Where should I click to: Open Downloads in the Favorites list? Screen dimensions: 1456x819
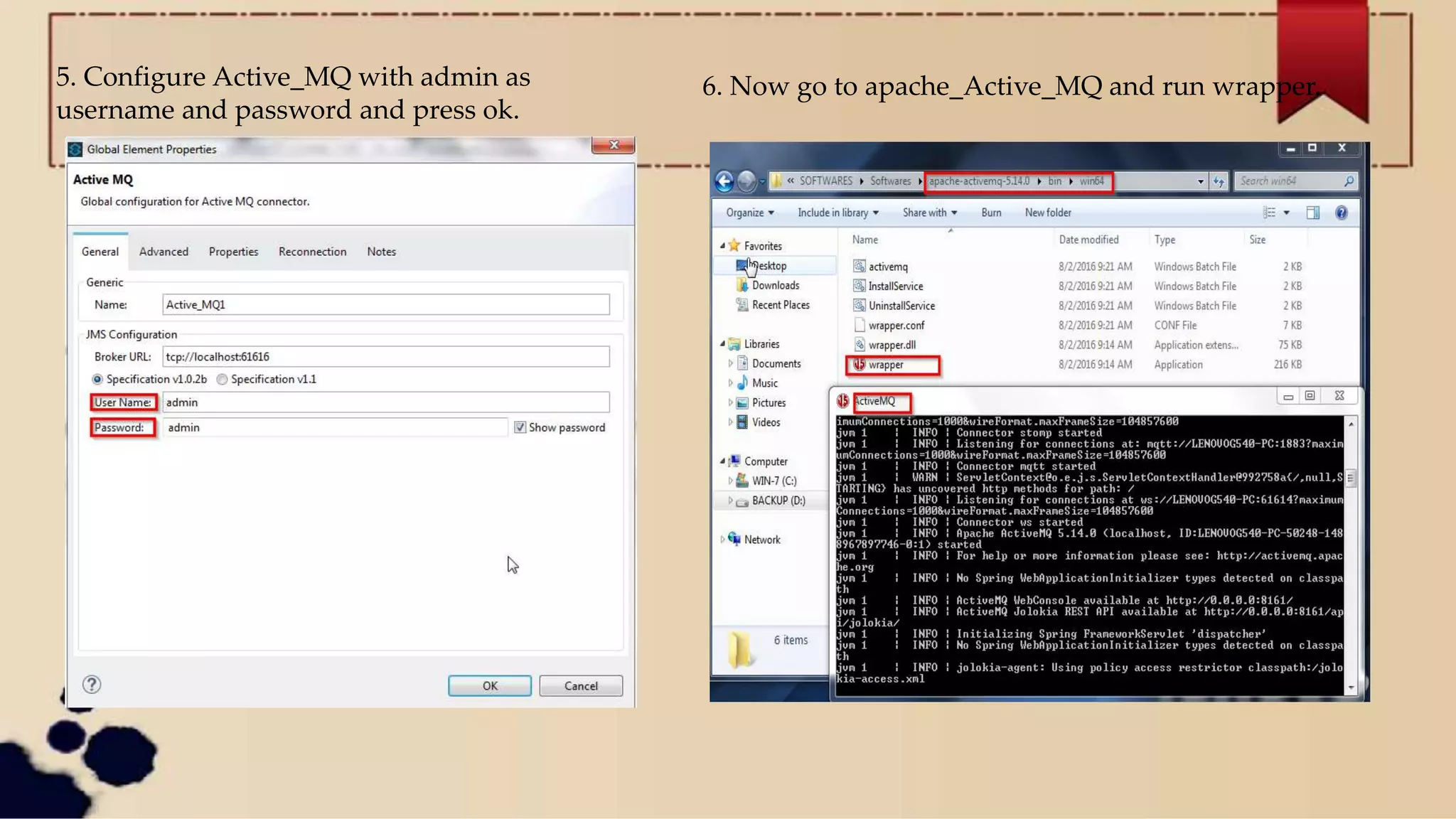[x=776, y=285]
